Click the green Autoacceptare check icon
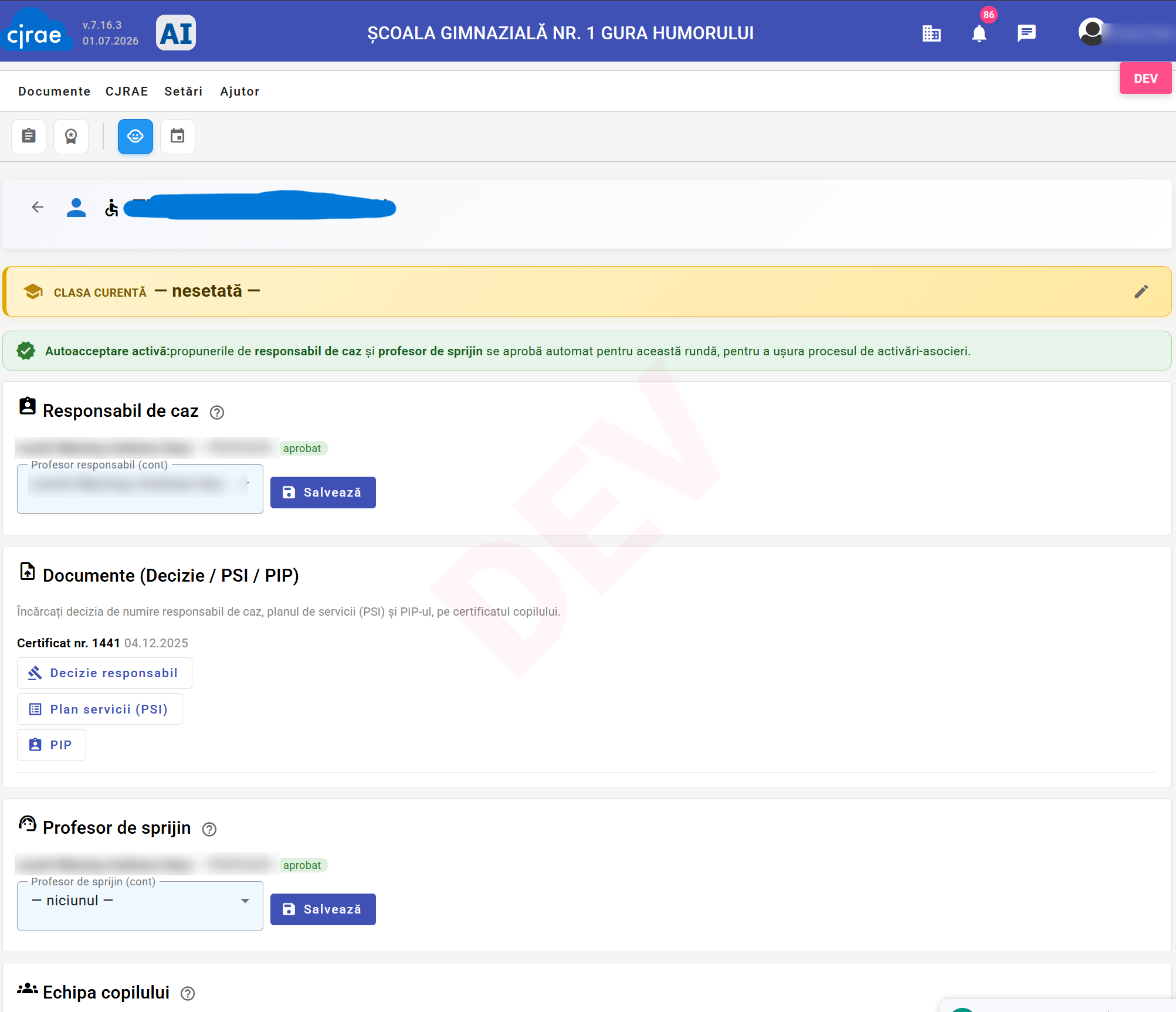 [26, 351]
